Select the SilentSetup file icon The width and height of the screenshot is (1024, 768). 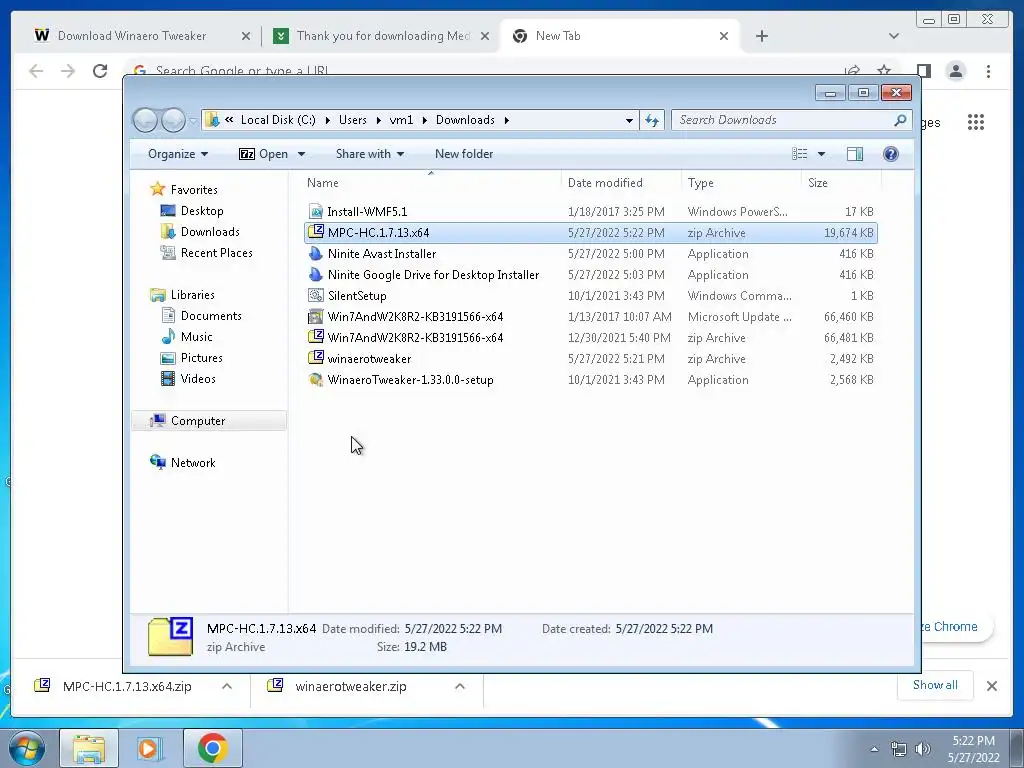(316, 295)
